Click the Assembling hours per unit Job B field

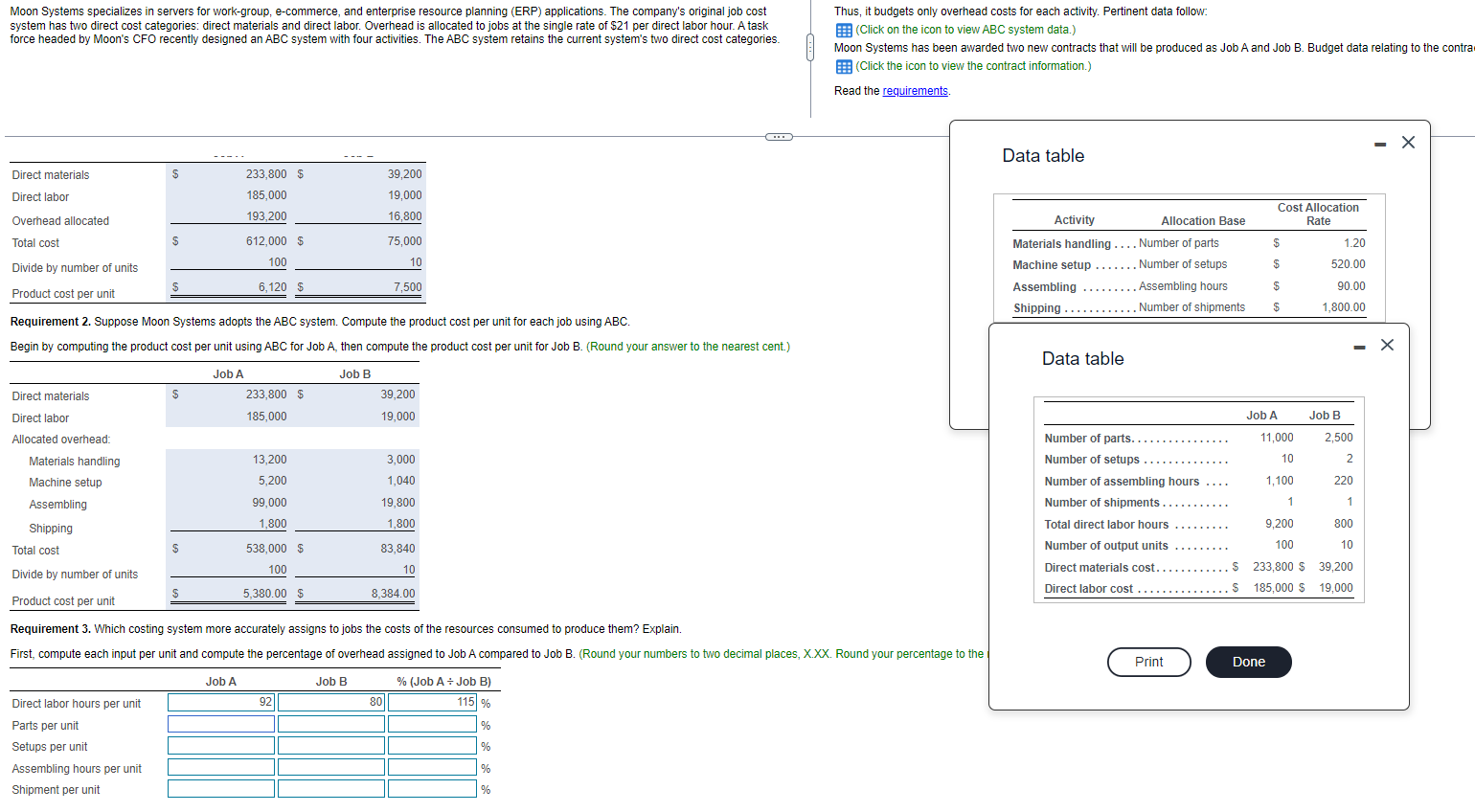click(330, 767)
